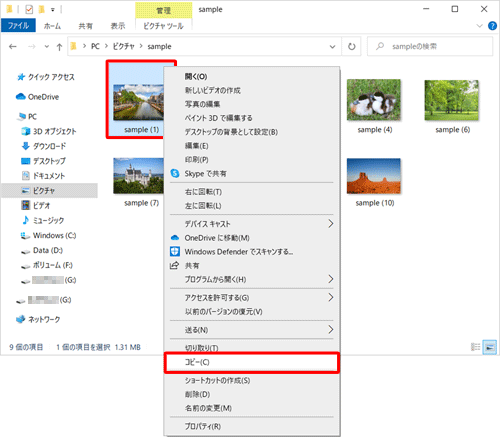Click the OneDrive cloud icon in sidebar
This screenshot has width=500, height=437.
[x=21, y=97]
